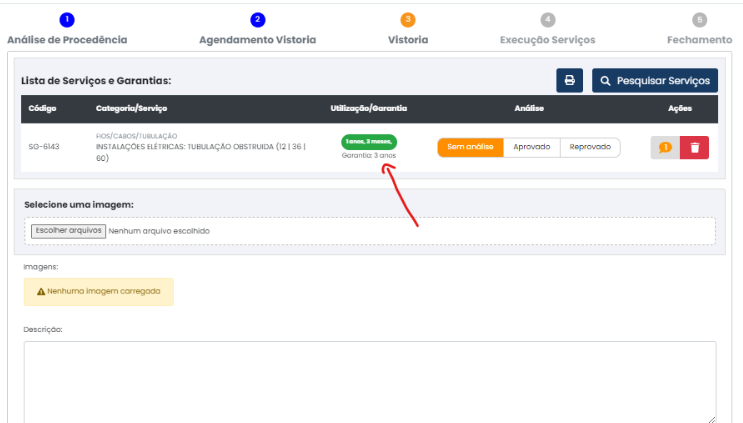Click the Código column header
Viewport: 743px width, 423px height.
[x=42, y=108]
